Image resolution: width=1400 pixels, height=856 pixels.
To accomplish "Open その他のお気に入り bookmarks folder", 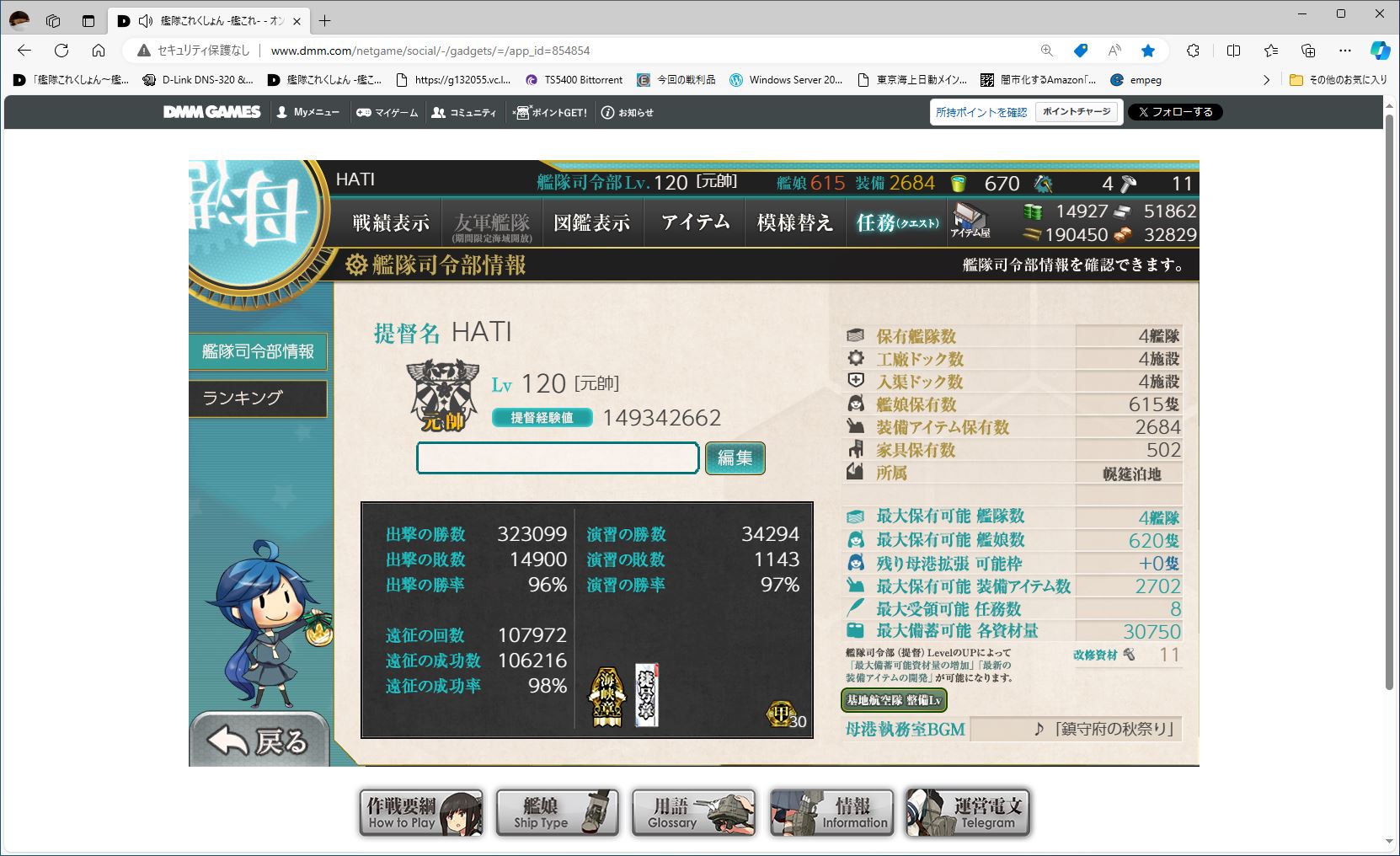I will pyautogui.click(x=1339, y=80).
